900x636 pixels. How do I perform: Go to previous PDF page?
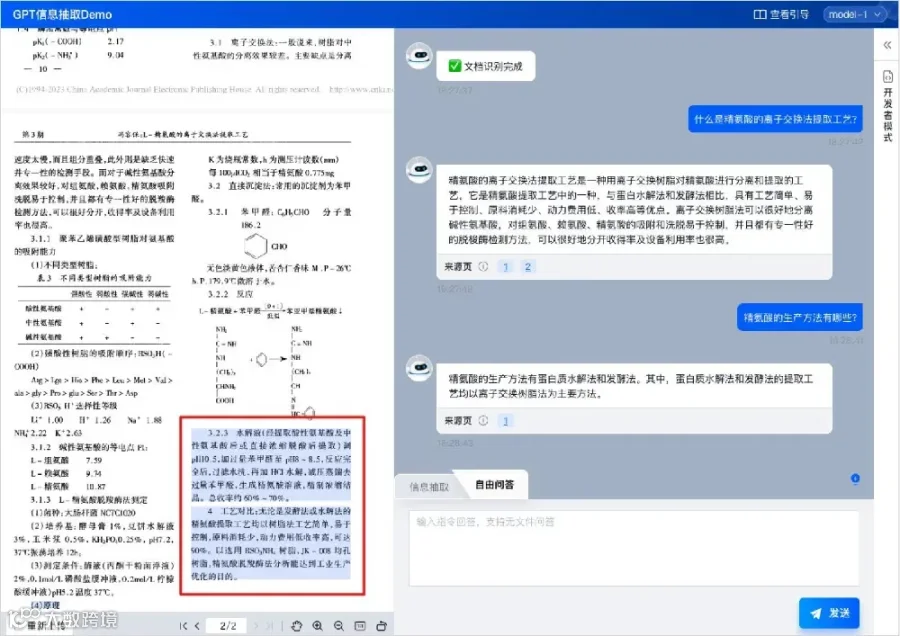click(x=197, y=626)
